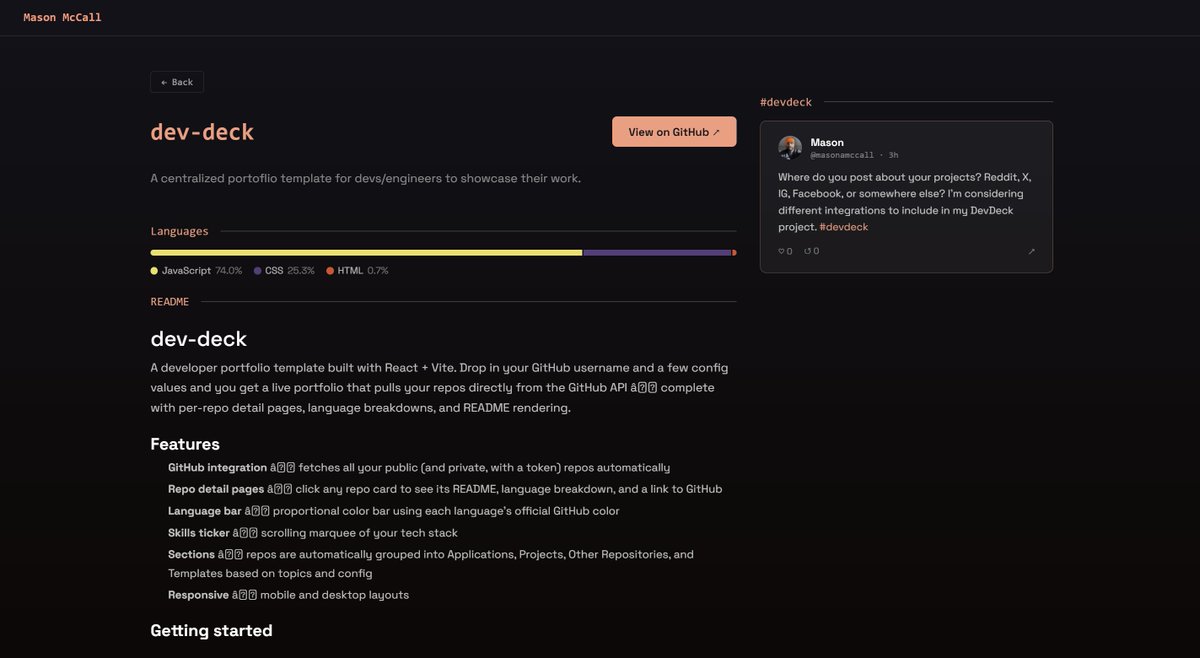
Task: Click the dev-deck README heading
Action: (198, 339)
